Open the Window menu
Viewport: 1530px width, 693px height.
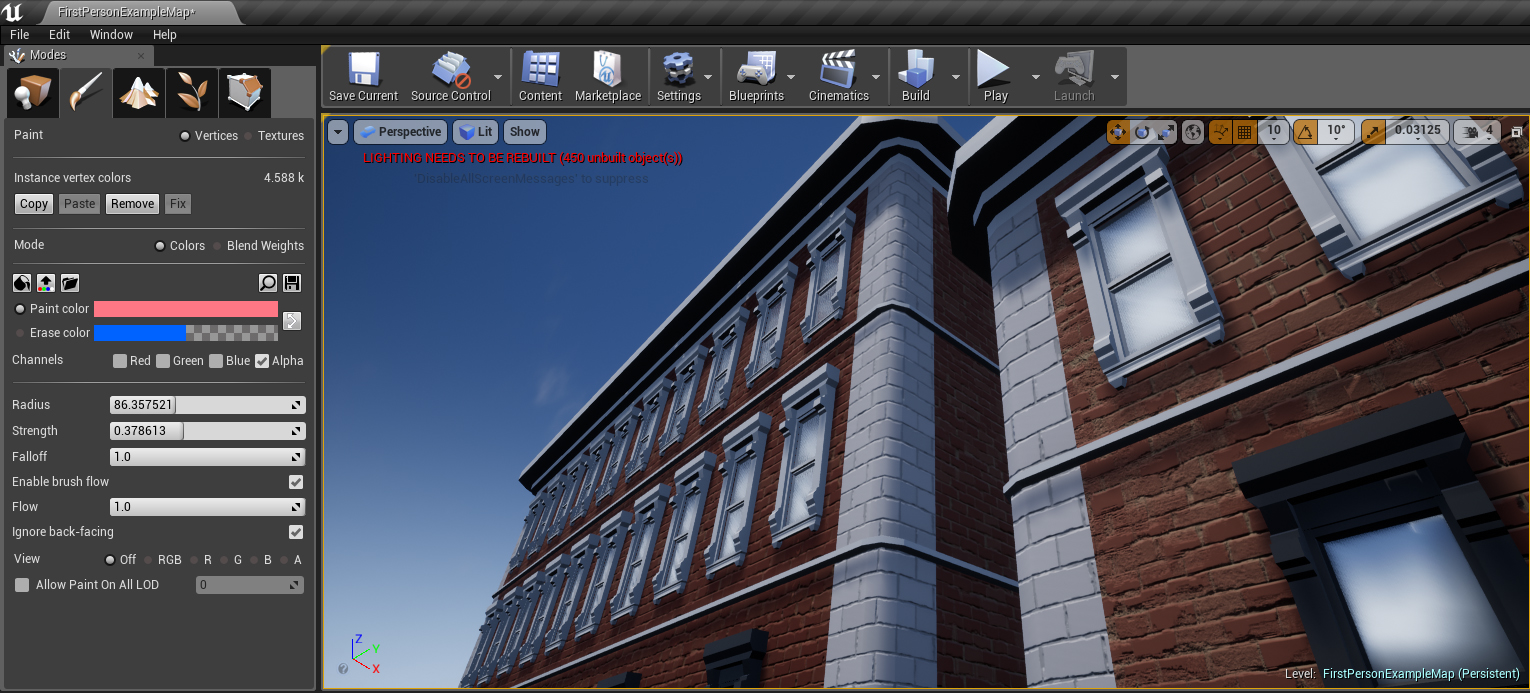111,34
